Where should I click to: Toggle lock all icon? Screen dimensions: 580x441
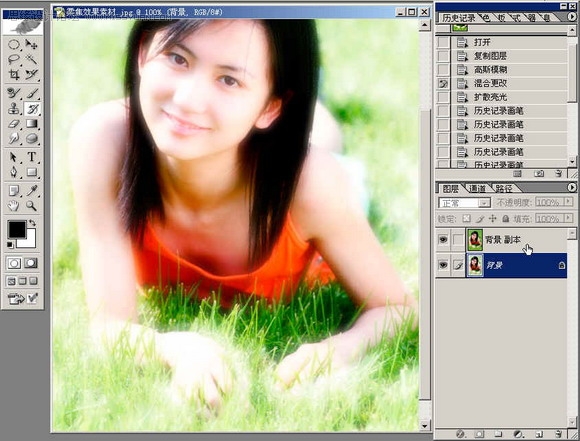pyautogui.click(x=506, y=219)
